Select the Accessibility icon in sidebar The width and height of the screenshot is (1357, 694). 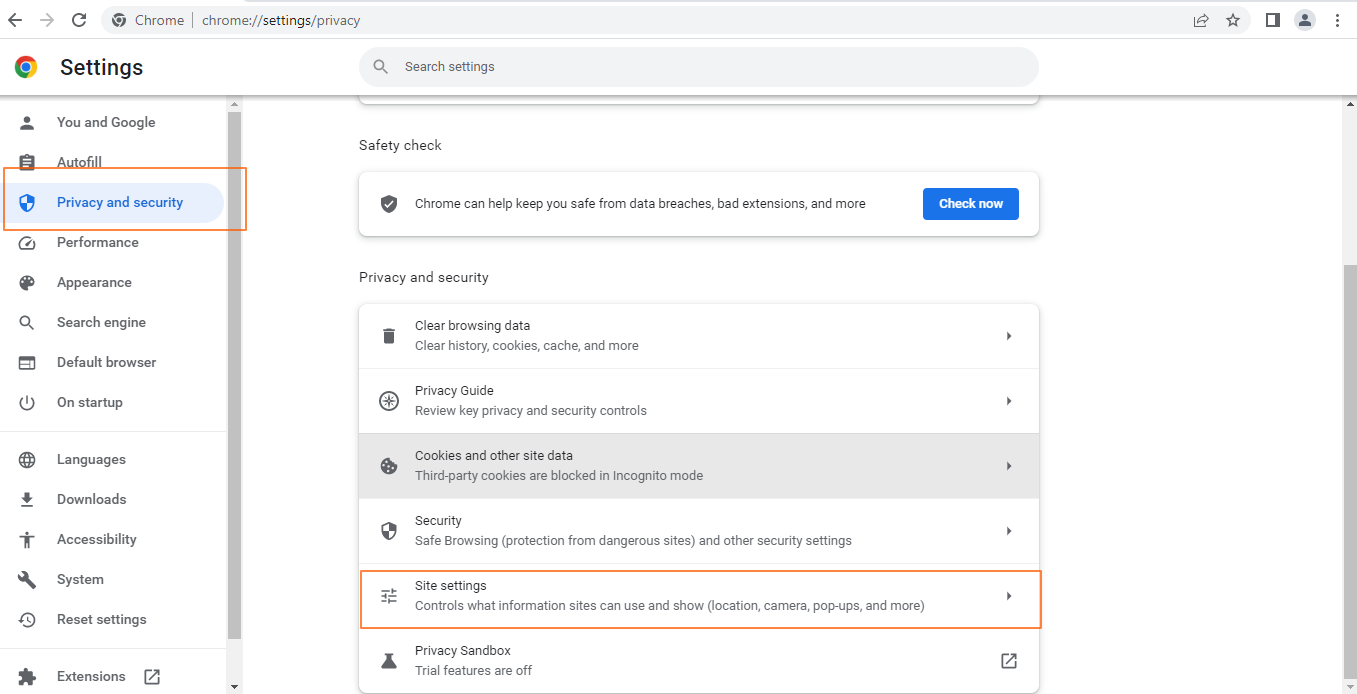27,539
